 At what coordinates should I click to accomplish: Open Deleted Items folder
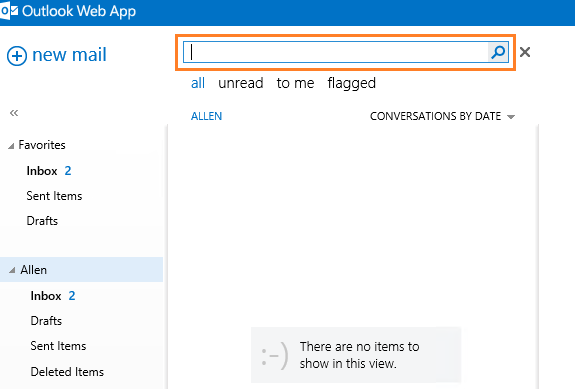point(67,372)
